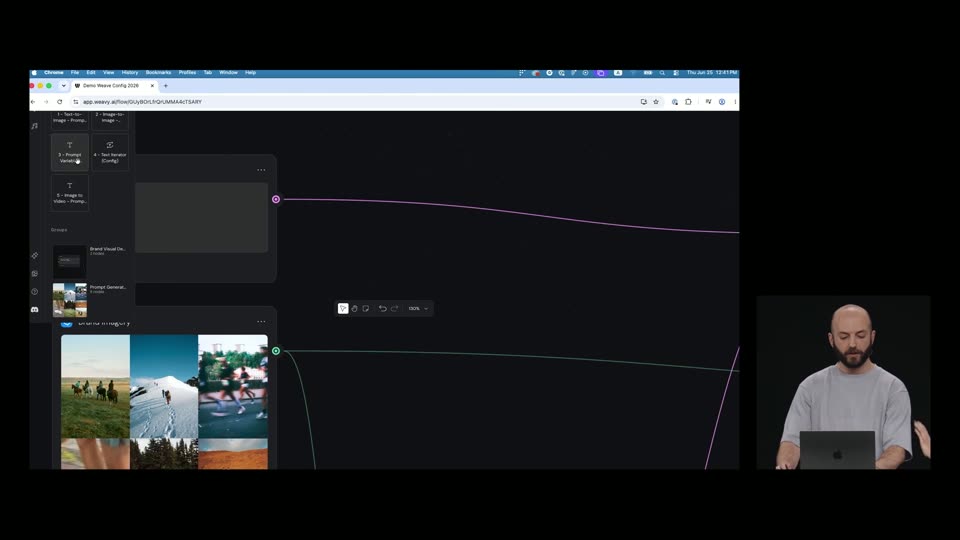Add the '4 - Text Iterator (Config)' node tile

(110, 152)
